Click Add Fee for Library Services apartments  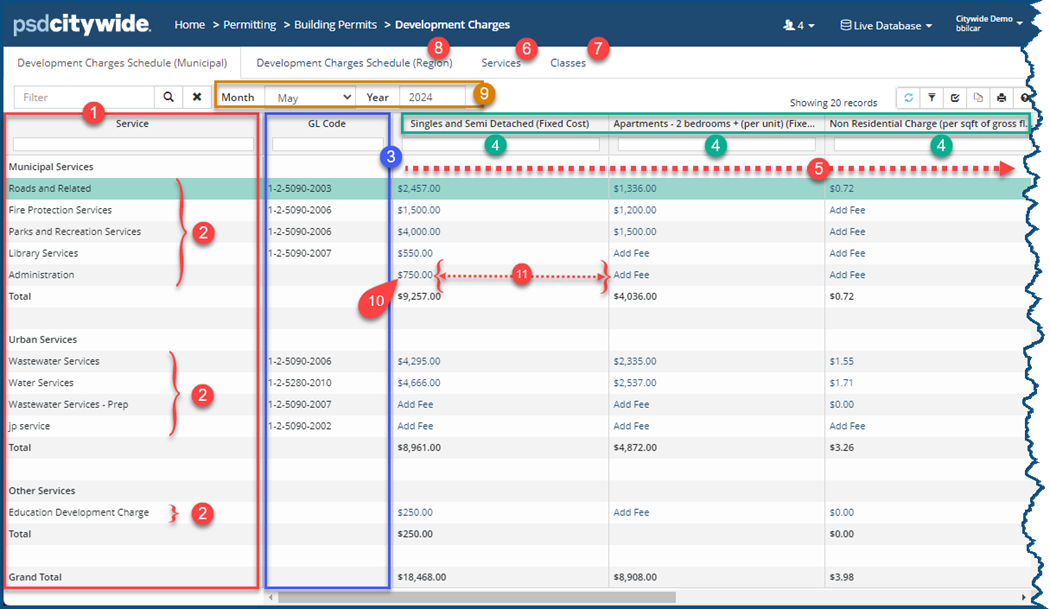pyautogui.click(x=631, y=253)
